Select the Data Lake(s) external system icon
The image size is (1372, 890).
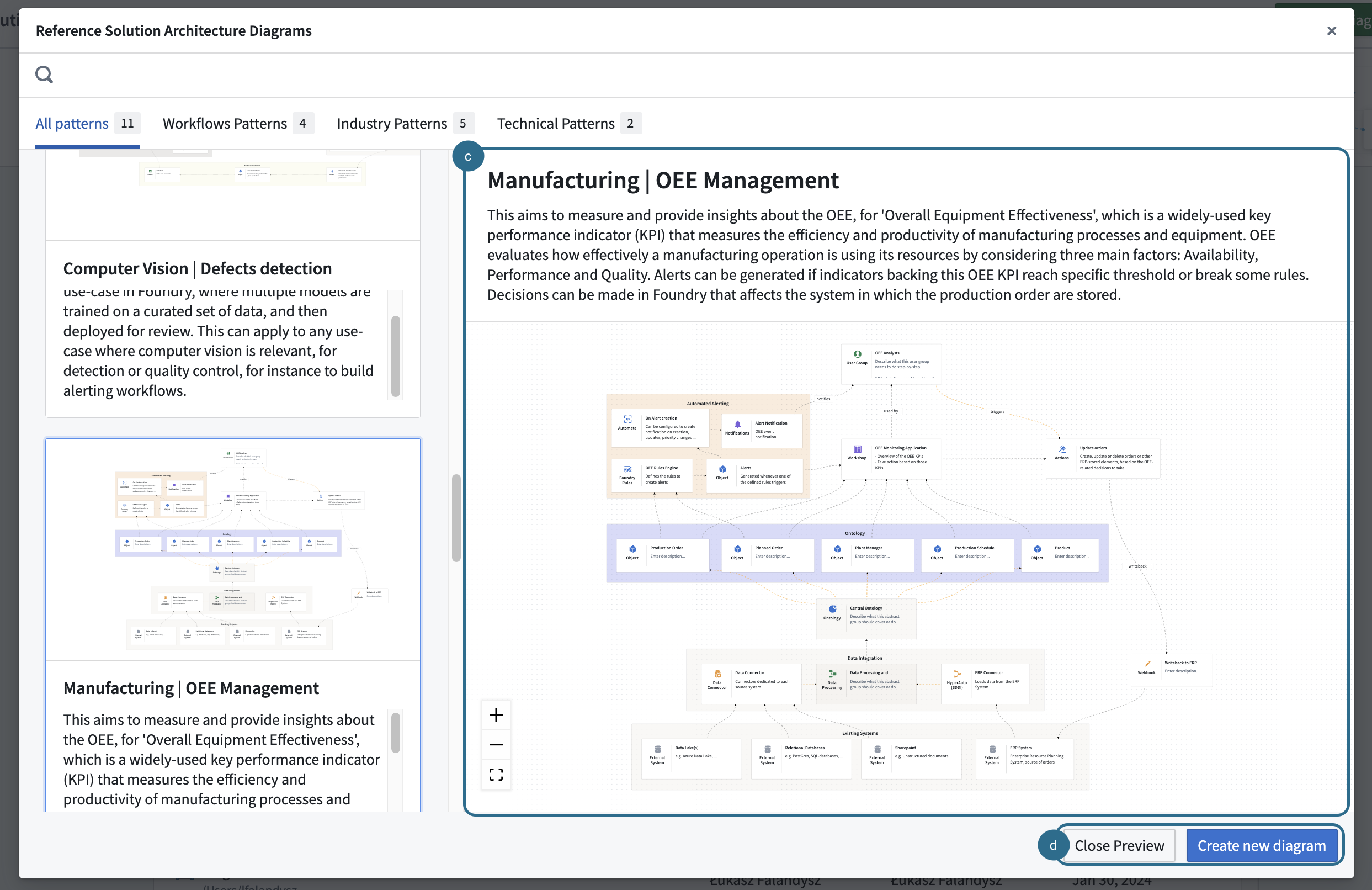(x=657, y=749)
